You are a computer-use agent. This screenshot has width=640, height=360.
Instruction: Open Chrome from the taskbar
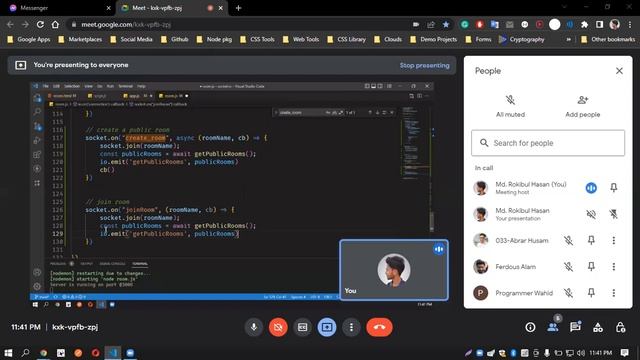(43, 353)
